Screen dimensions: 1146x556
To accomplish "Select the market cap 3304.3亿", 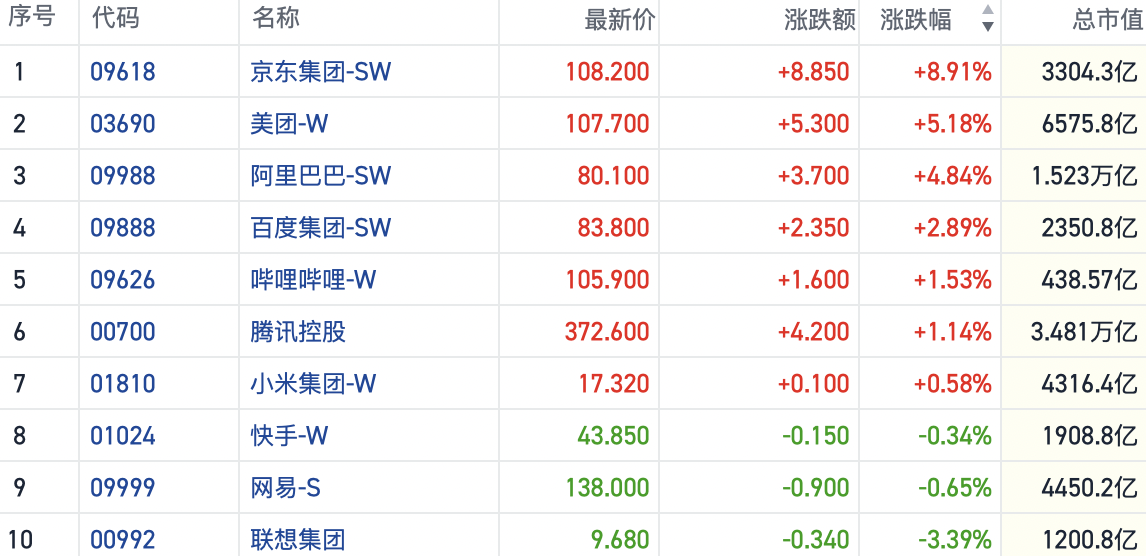I will click(x=1088, y=72).
